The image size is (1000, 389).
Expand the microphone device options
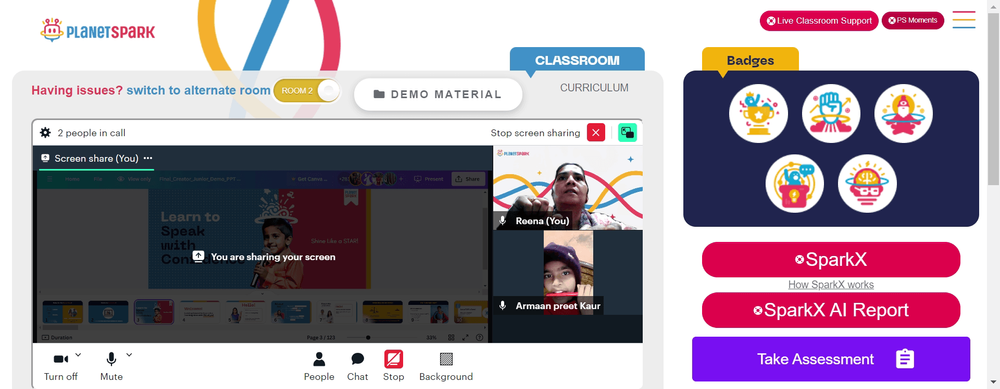(x=129, y=355)
